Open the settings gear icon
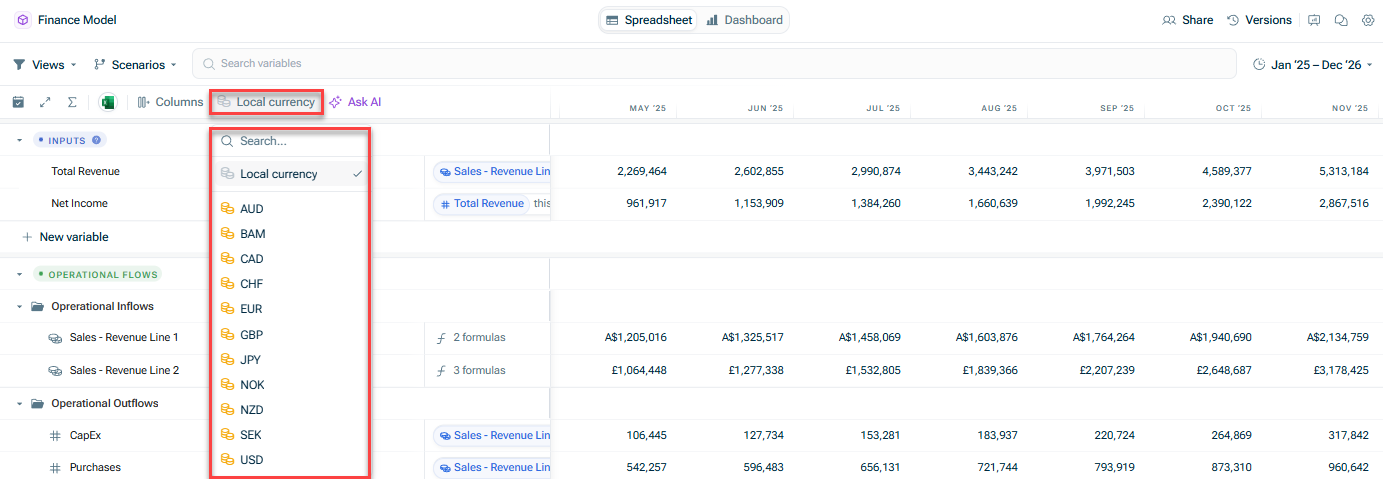 (1367, 20)
